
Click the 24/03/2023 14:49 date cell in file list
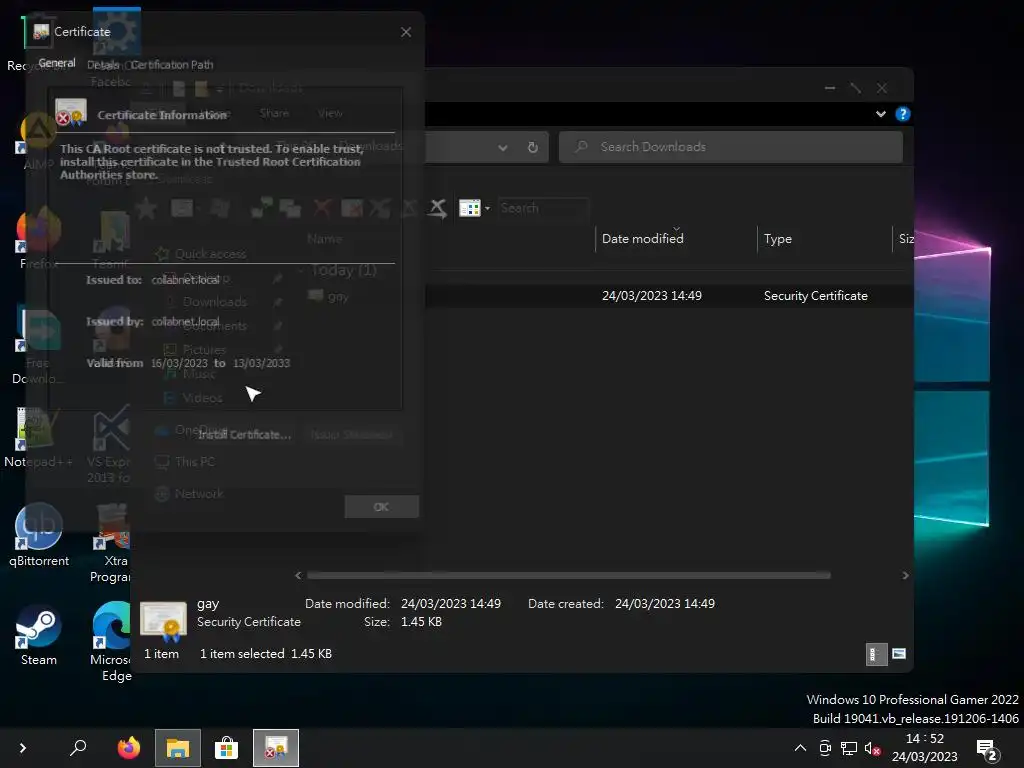pyautogui.click(x=651, y=296)
